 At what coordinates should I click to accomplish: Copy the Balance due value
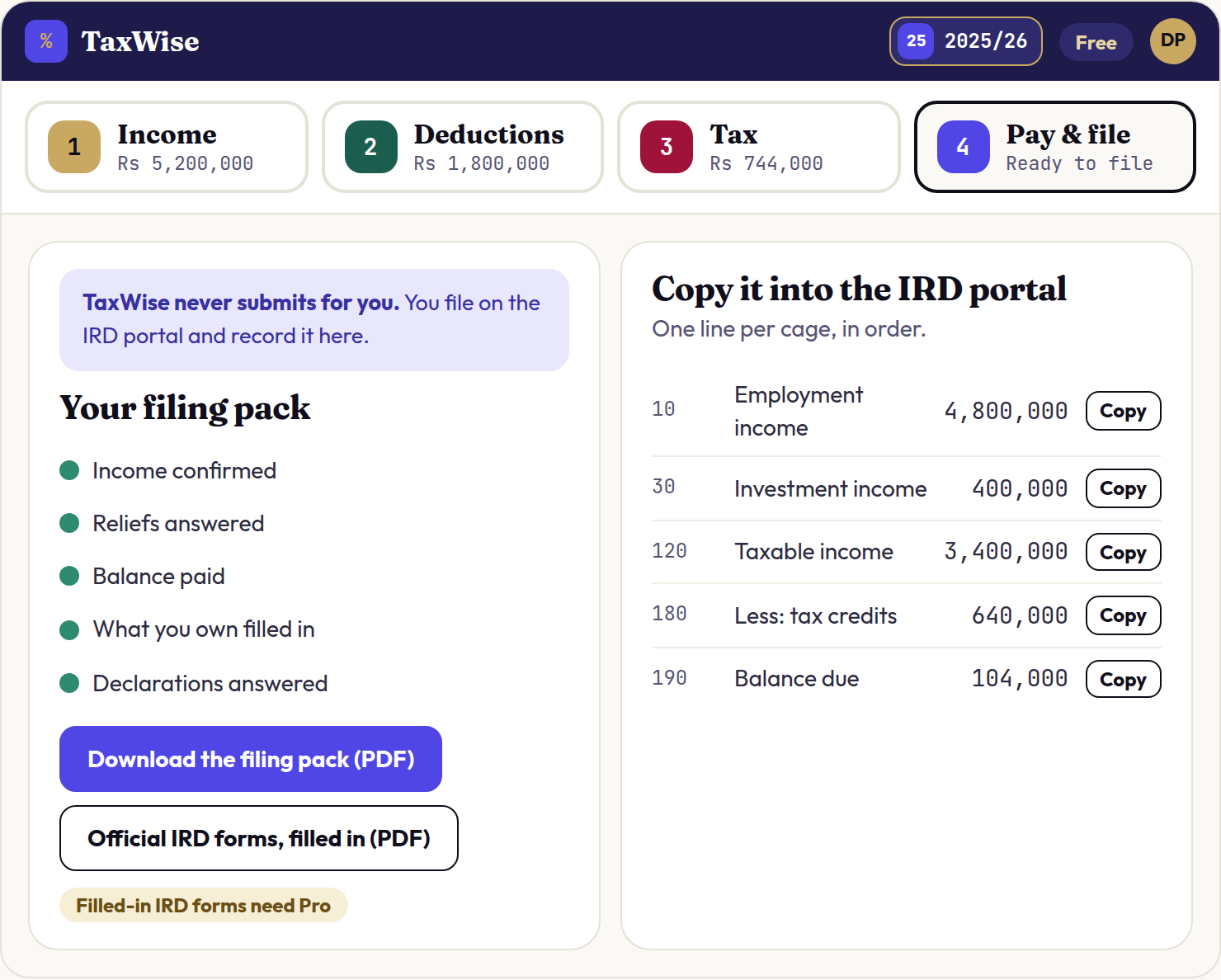(1123, 680)
